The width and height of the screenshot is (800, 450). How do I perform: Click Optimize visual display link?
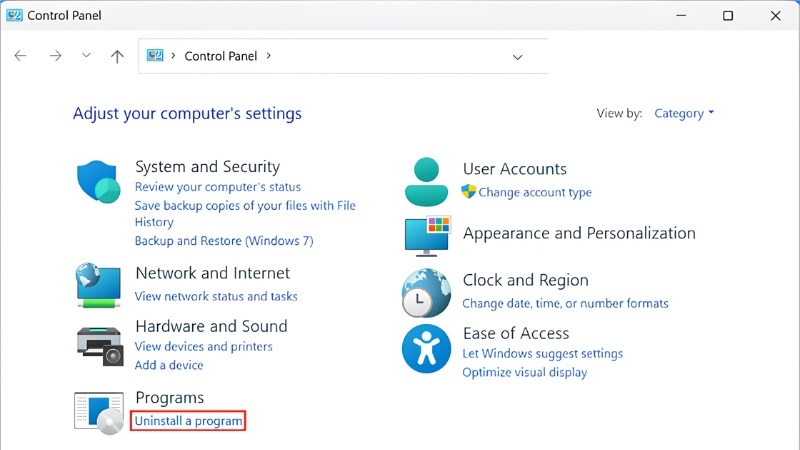(x=524, y=372)
